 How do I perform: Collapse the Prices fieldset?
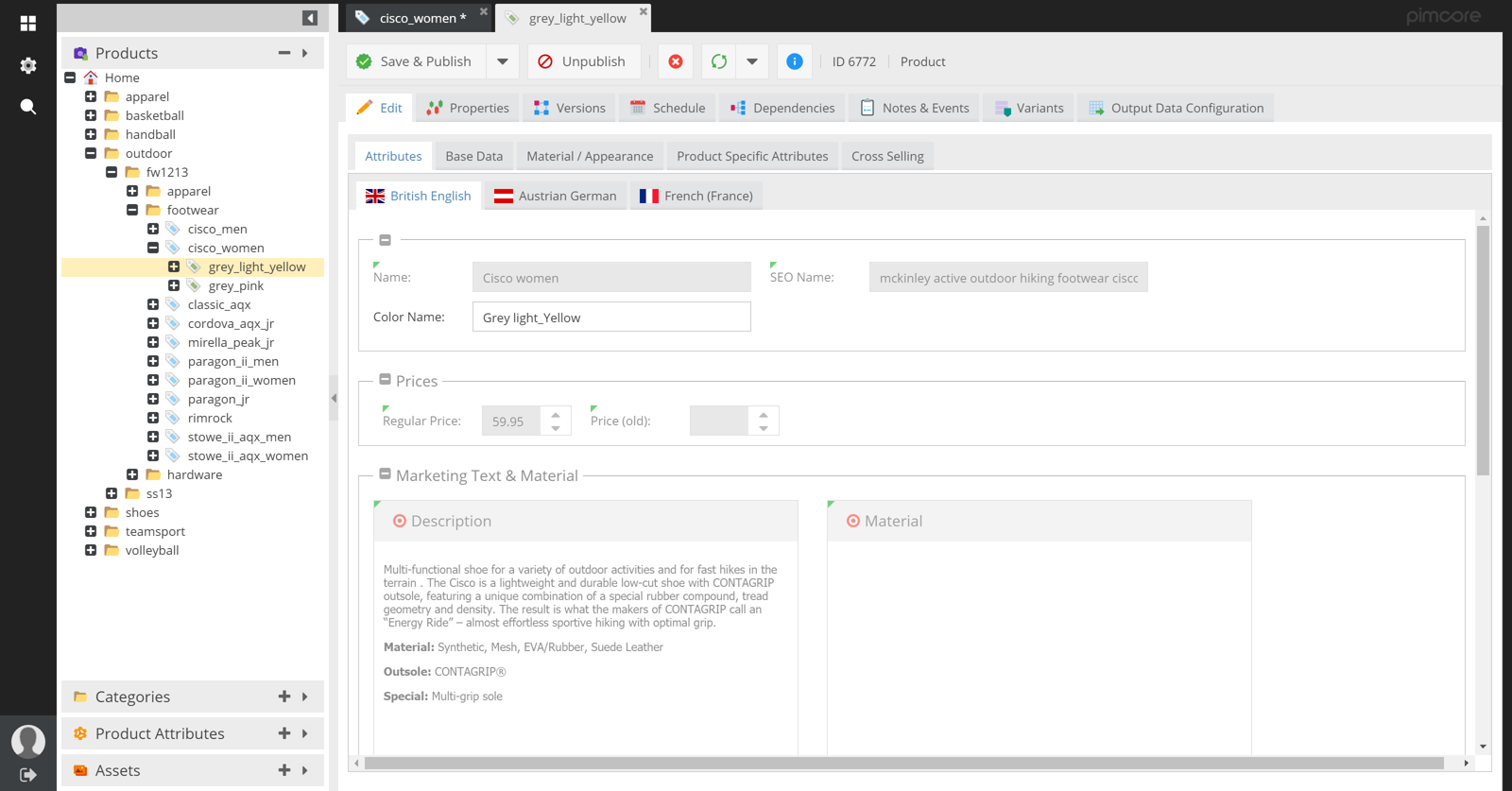coord(385,380)
